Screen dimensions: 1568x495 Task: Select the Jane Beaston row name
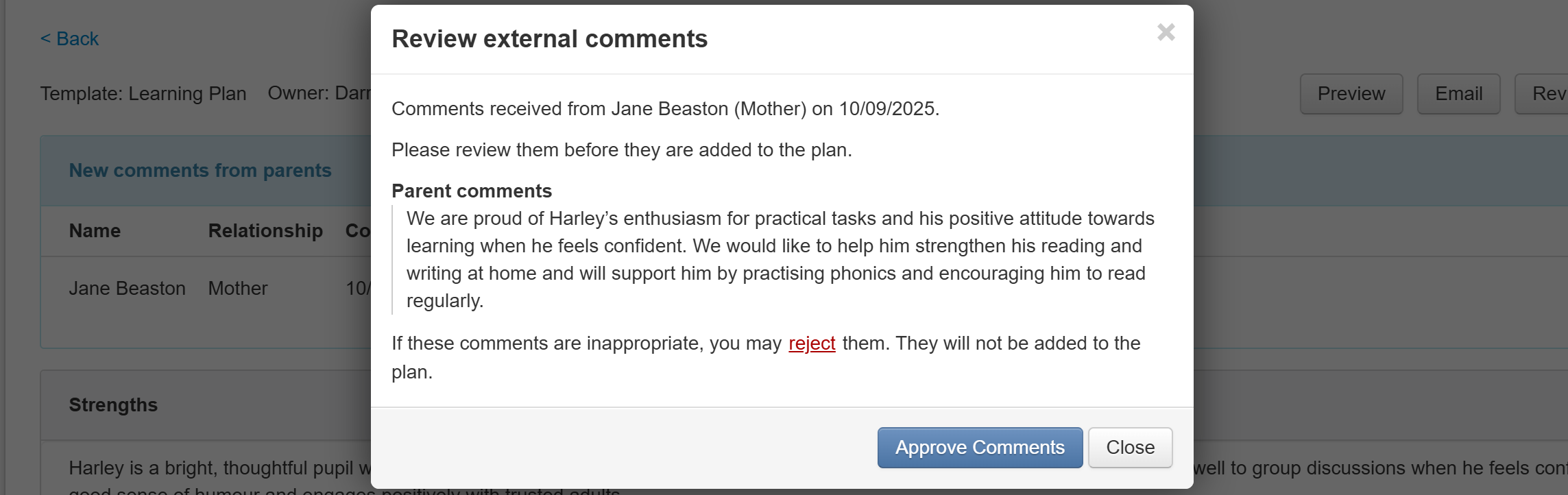[x=127, y=289]
